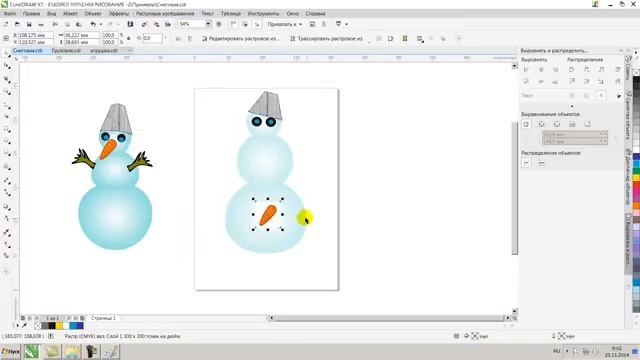Click the Страница 1 page tab

tap(103, 318)
